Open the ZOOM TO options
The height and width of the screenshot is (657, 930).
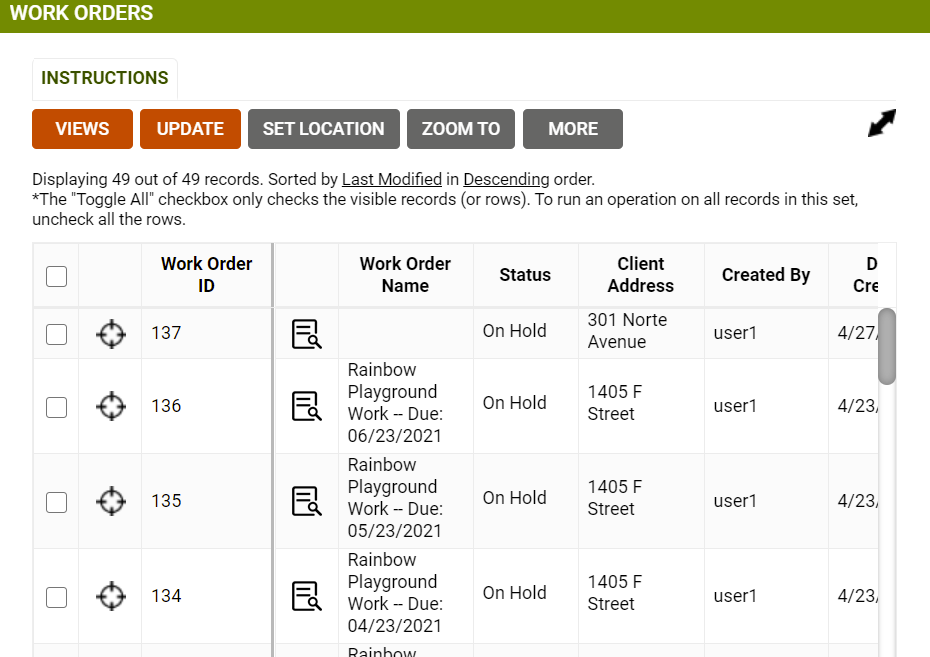pos(460,129)
